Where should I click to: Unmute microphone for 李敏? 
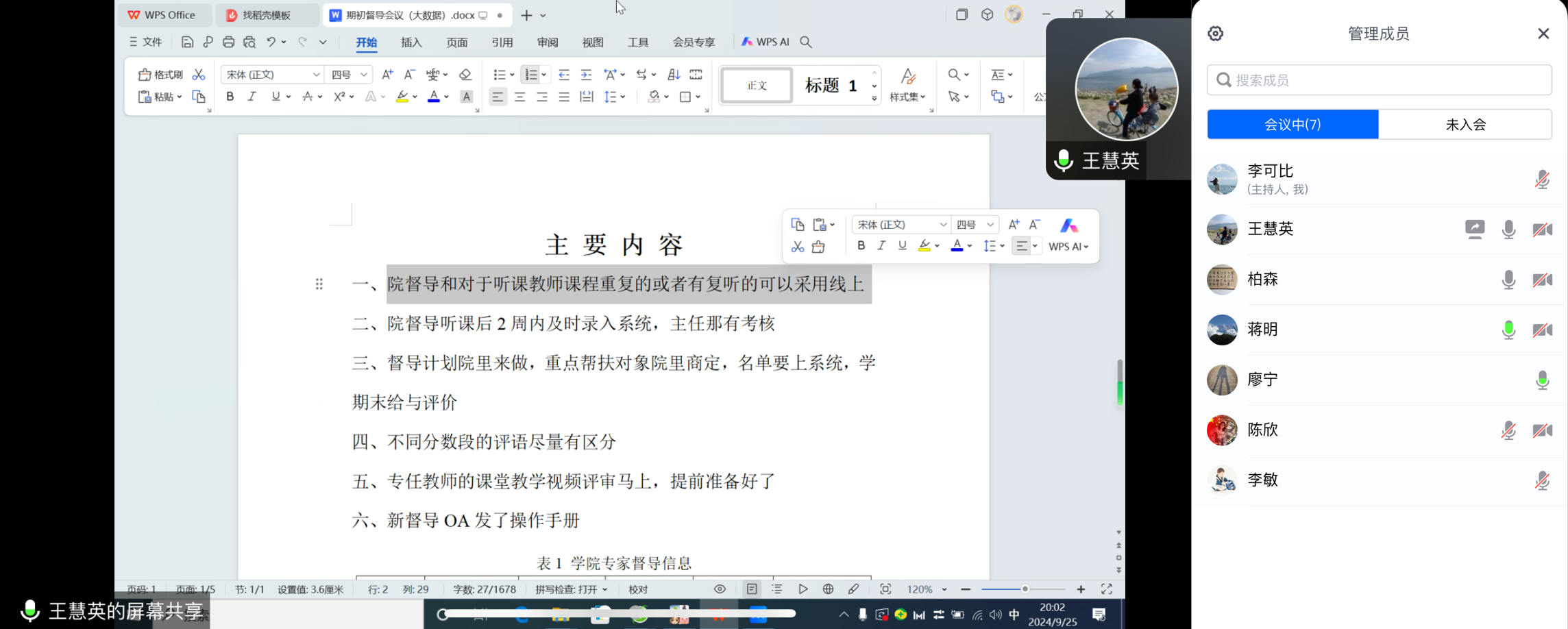tap(1542, 481)
